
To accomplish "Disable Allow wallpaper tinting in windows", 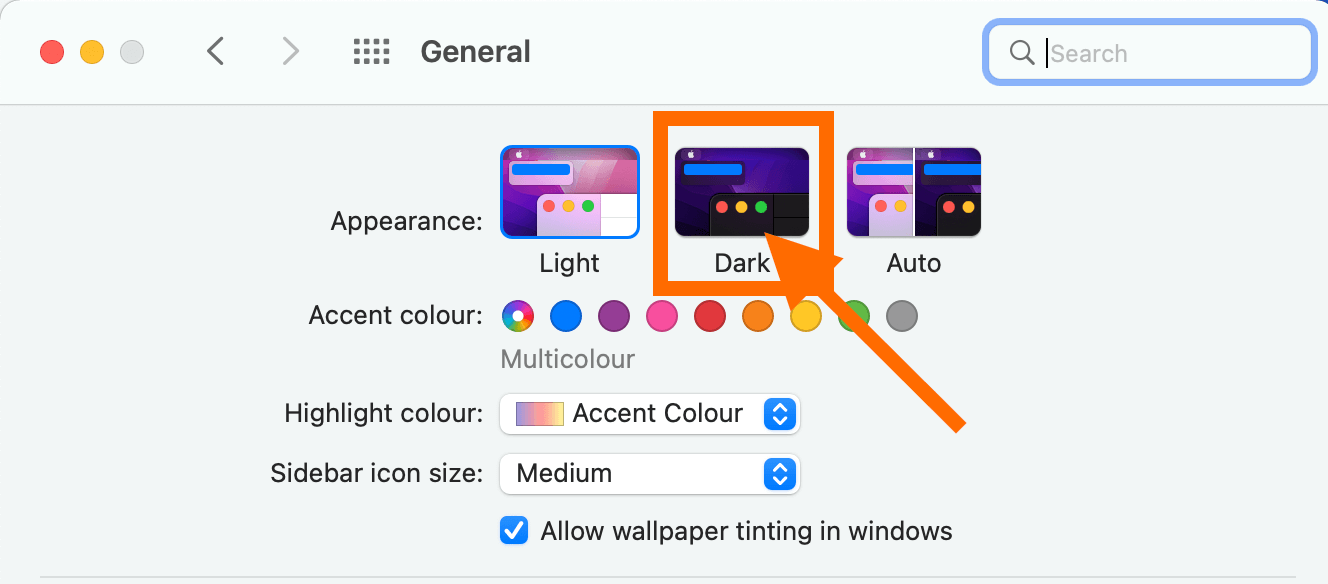I will 514,530.
